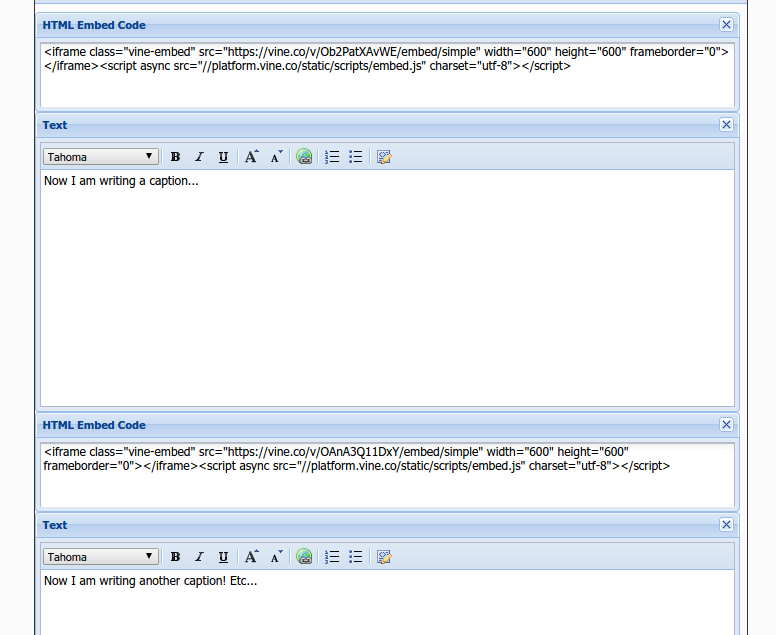Screen dimensions: 776x635
Task: Toggle italic in the first Text editor
Action: (x=199, y=157)
